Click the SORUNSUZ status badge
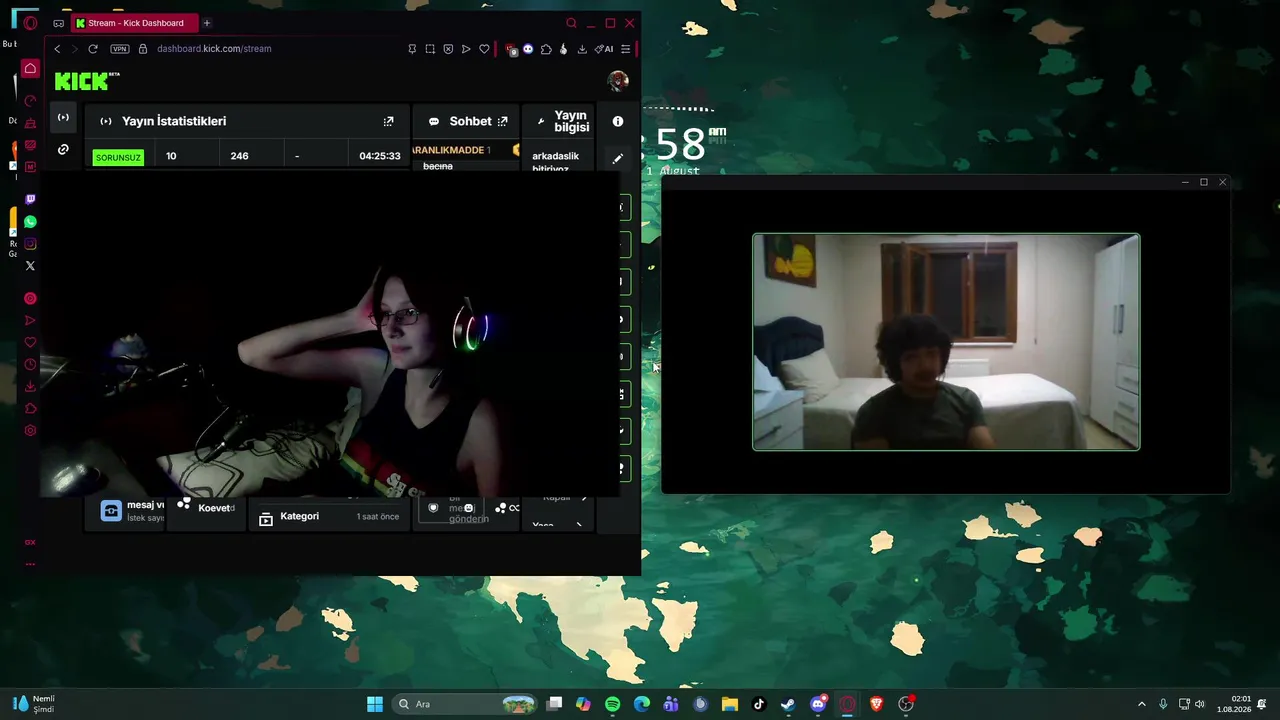1280x720 pixels. [x=118, y=157]
